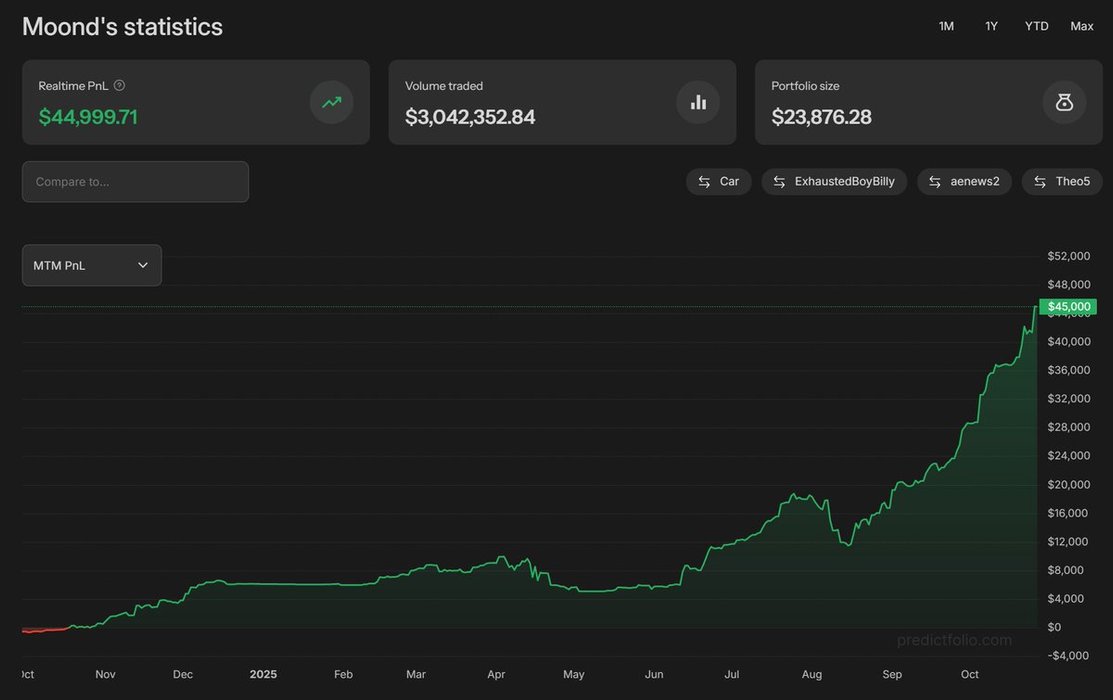Click the help icon beside Realtime PnL
This screenshot has height=700, width=1113.
pos(120,86)
